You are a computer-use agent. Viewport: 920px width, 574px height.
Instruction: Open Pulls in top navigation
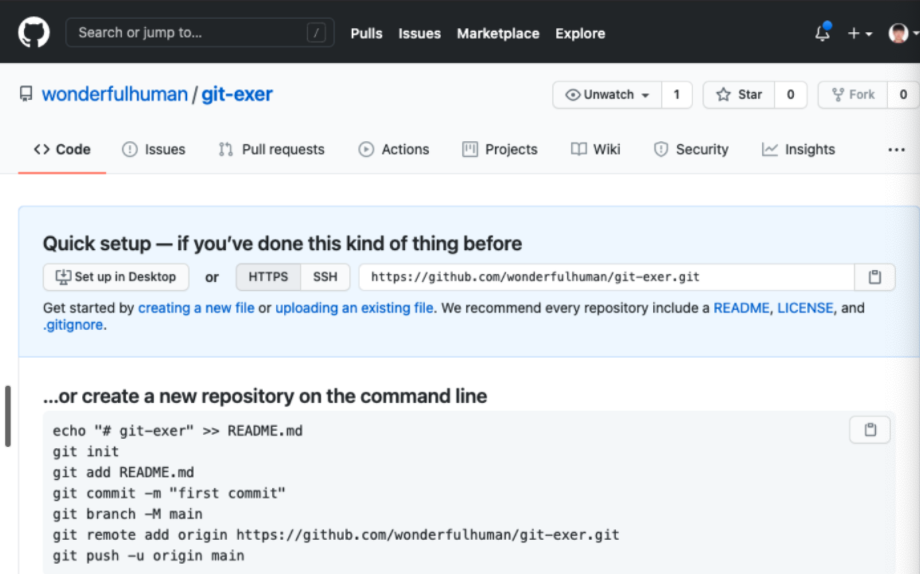(366, 33)
